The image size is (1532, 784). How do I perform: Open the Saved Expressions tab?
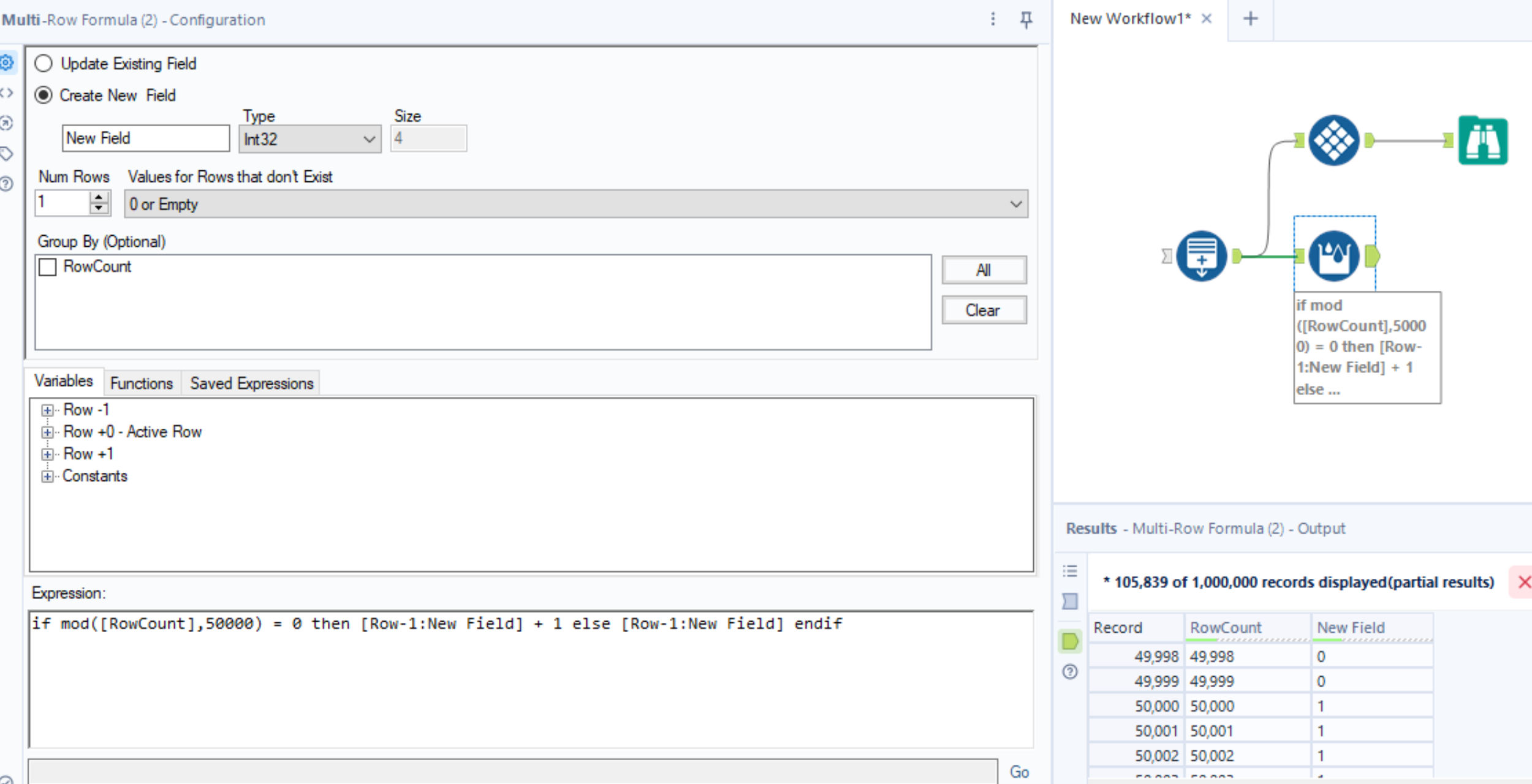(251, 383)
